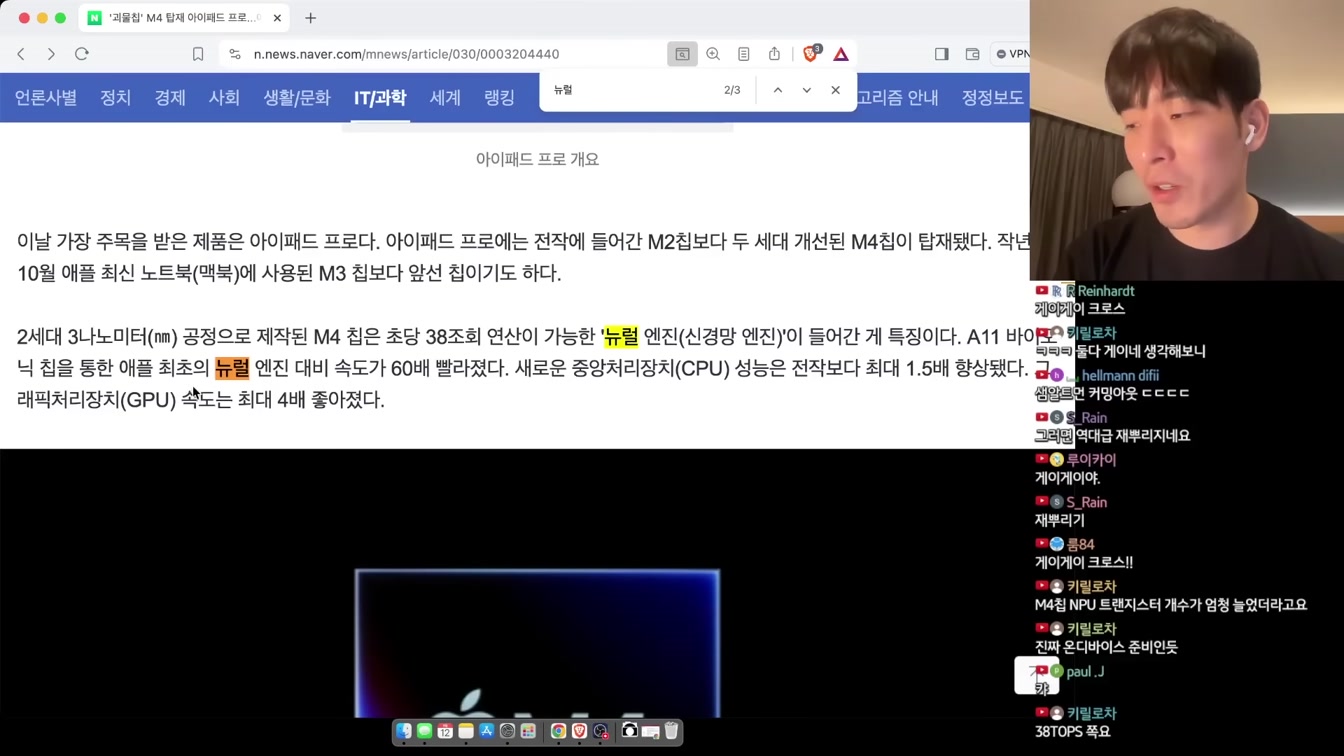
Task: Open the 생활/문화 news section
Action: coord(297,98)
